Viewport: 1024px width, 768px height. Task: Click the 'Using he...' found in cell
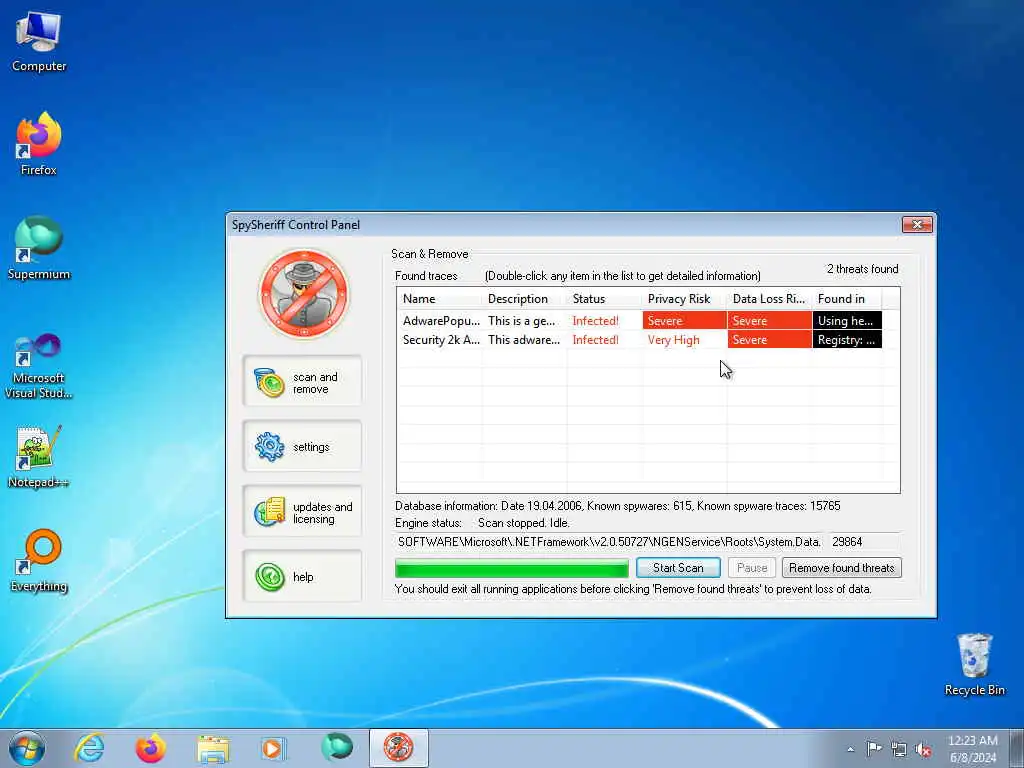click(847, 321)
